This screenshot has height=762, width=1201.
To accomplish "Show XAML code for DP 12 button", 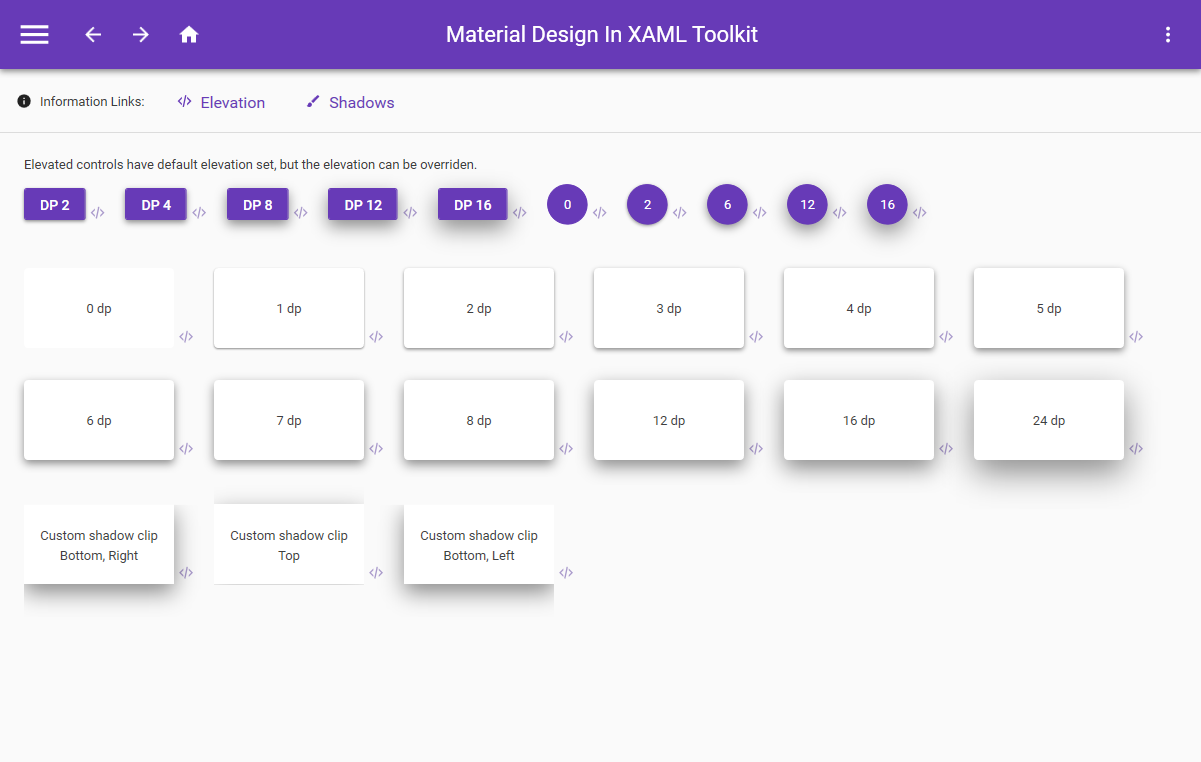I will (x=410, y=213).
